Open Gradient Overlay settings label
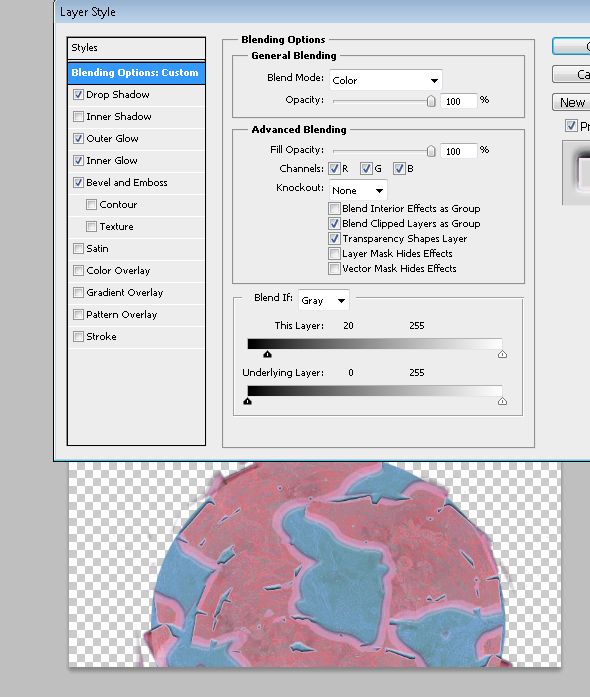 (124, 292)
